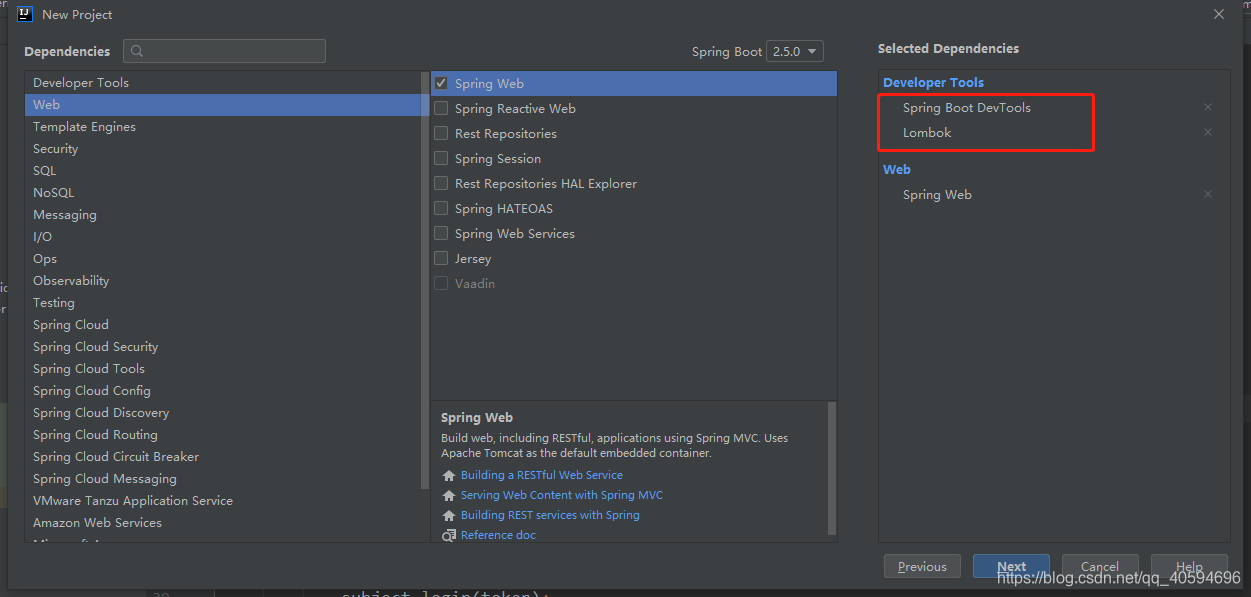1251x597 pixels.
Task: Open the Spring Boot version dropdown
Action: [795, 51]
